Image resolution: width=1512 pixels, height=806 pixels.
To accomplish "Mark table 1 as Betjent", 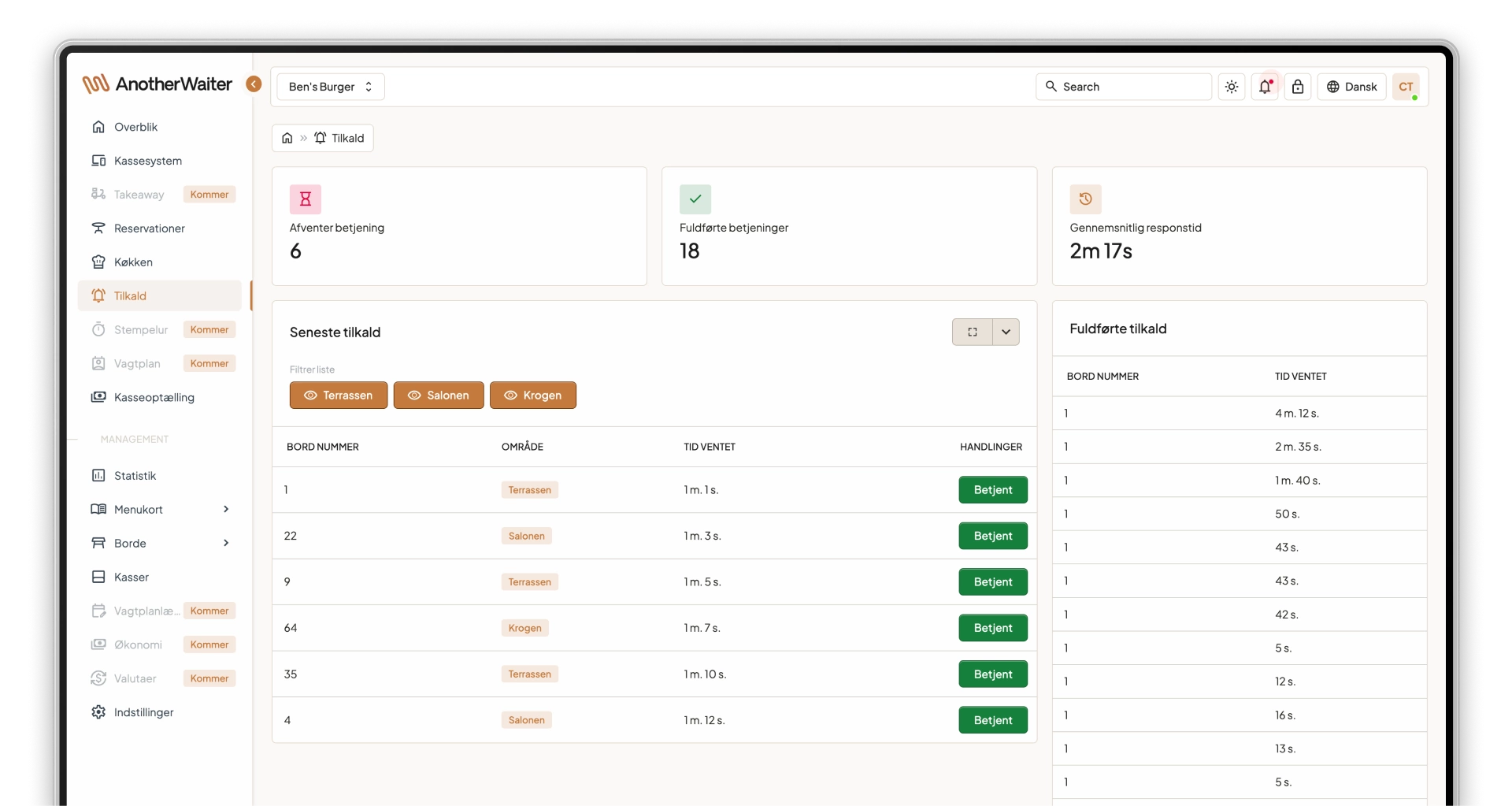I will pos(993,490).
